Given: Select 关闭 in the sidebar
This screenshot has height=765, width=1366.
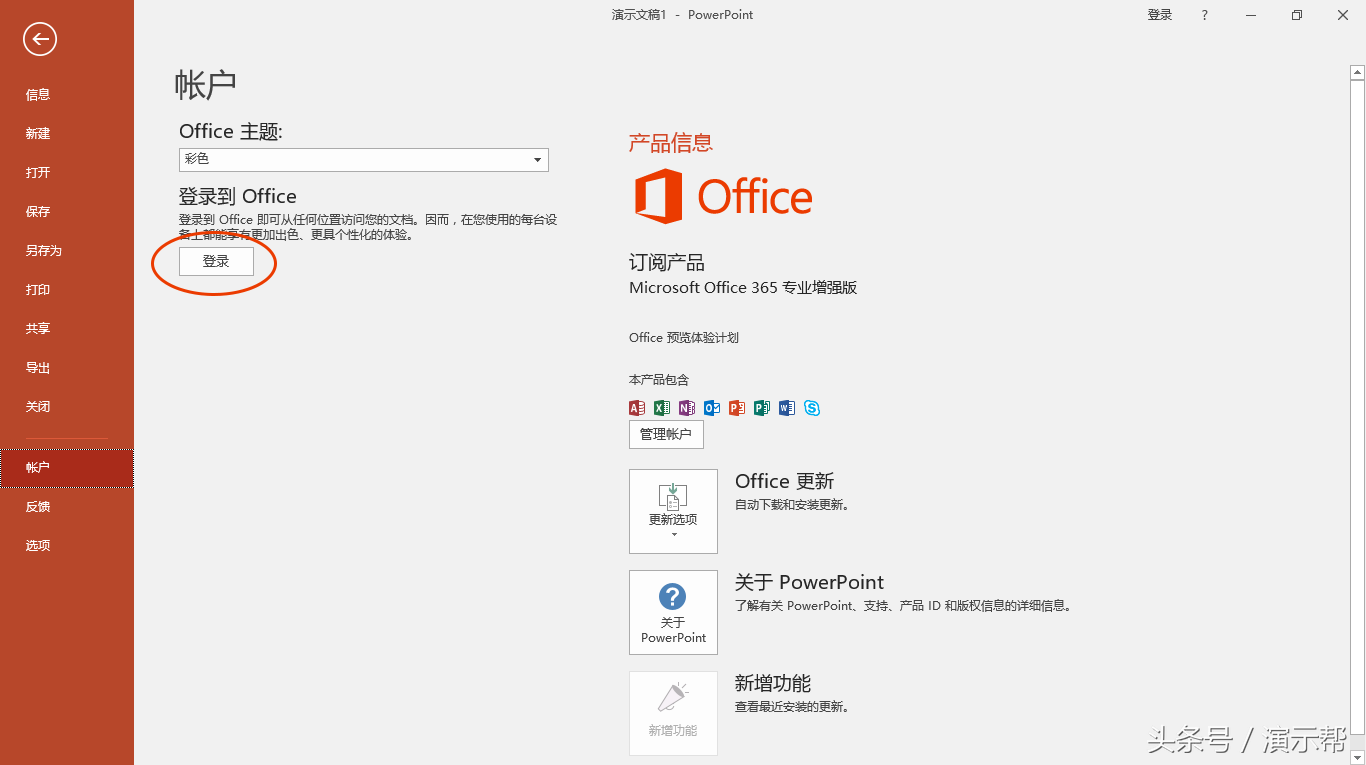Looking at the screenshot, I should click(67, 407).
